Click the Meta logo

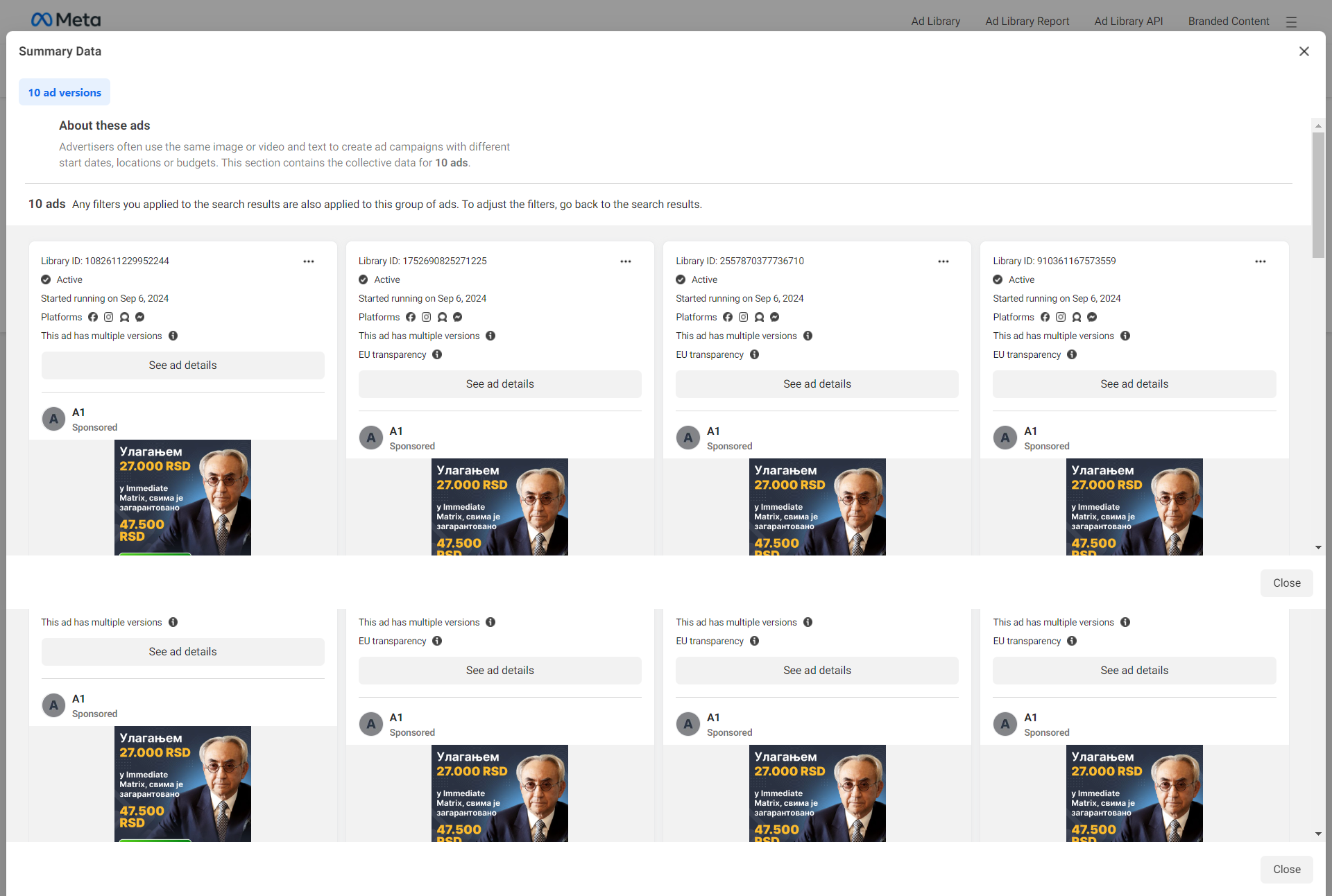point(66,20)
